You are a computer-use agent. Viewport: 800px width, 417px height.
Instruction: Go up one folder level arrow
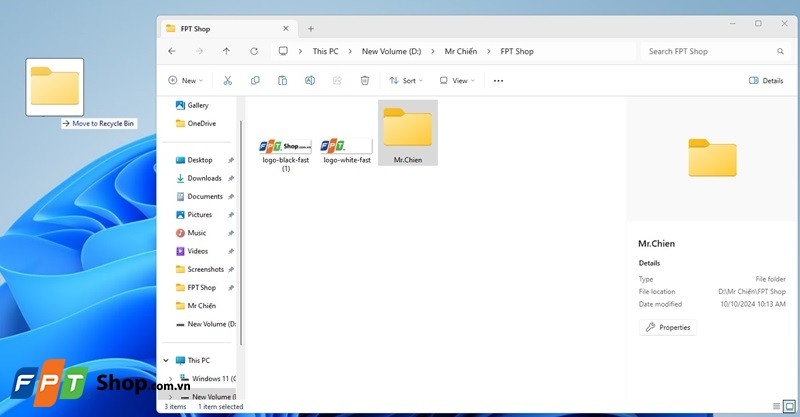[227, 51]
